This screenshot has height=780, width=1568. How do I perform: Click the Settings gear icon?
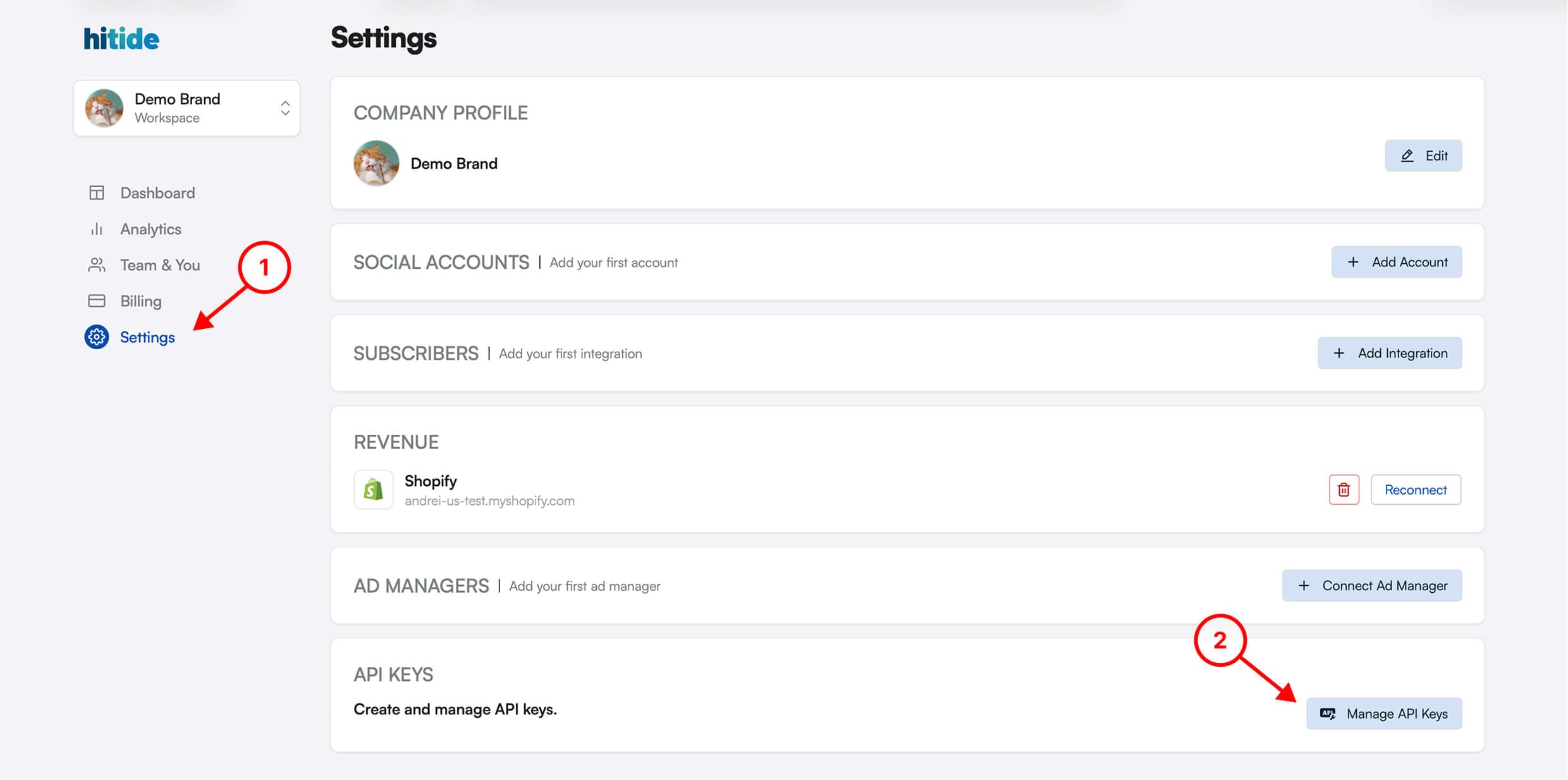(x=97, y=337)
